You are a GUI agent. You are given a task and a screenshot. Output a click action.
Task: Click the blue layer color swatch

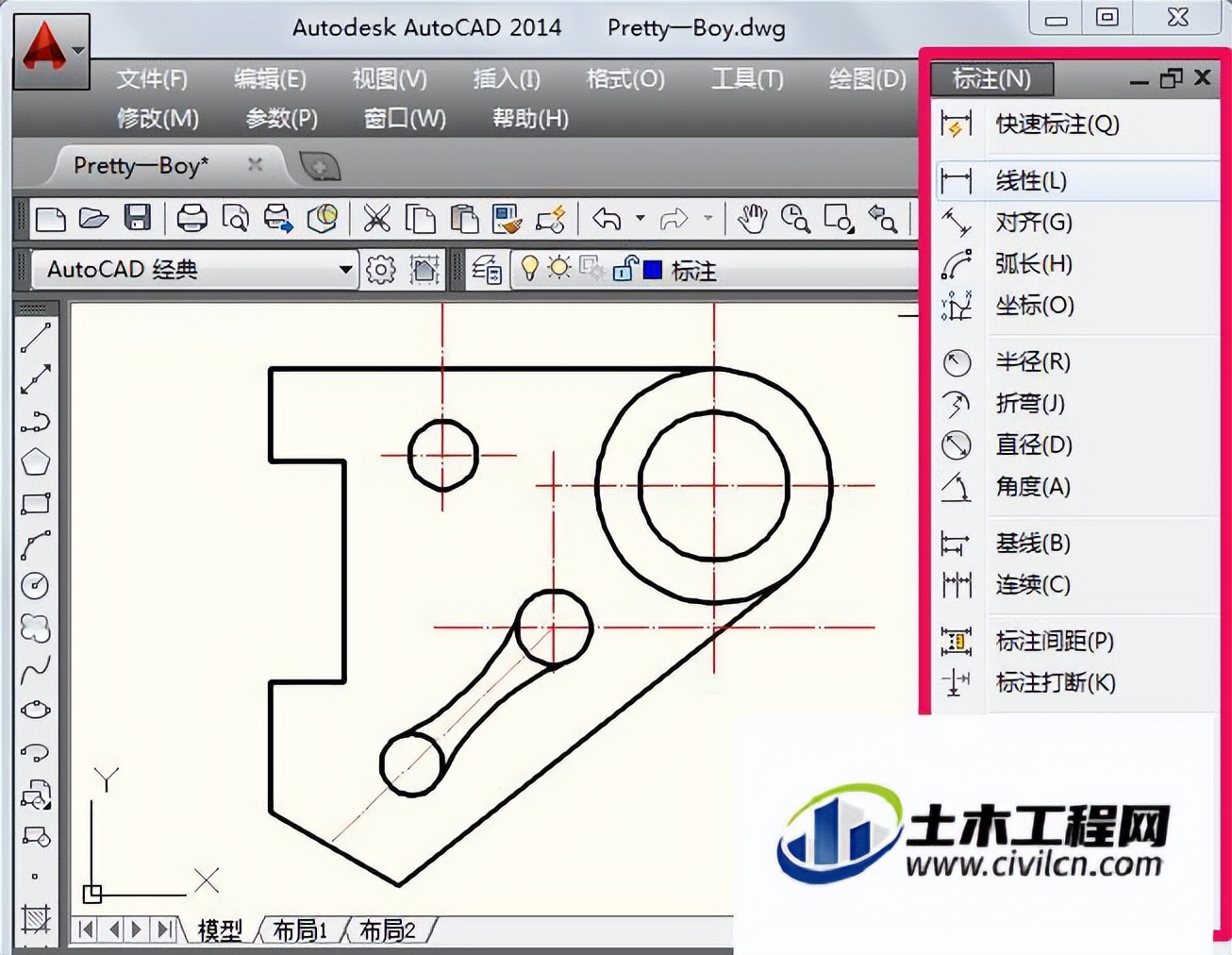point(653,270)
